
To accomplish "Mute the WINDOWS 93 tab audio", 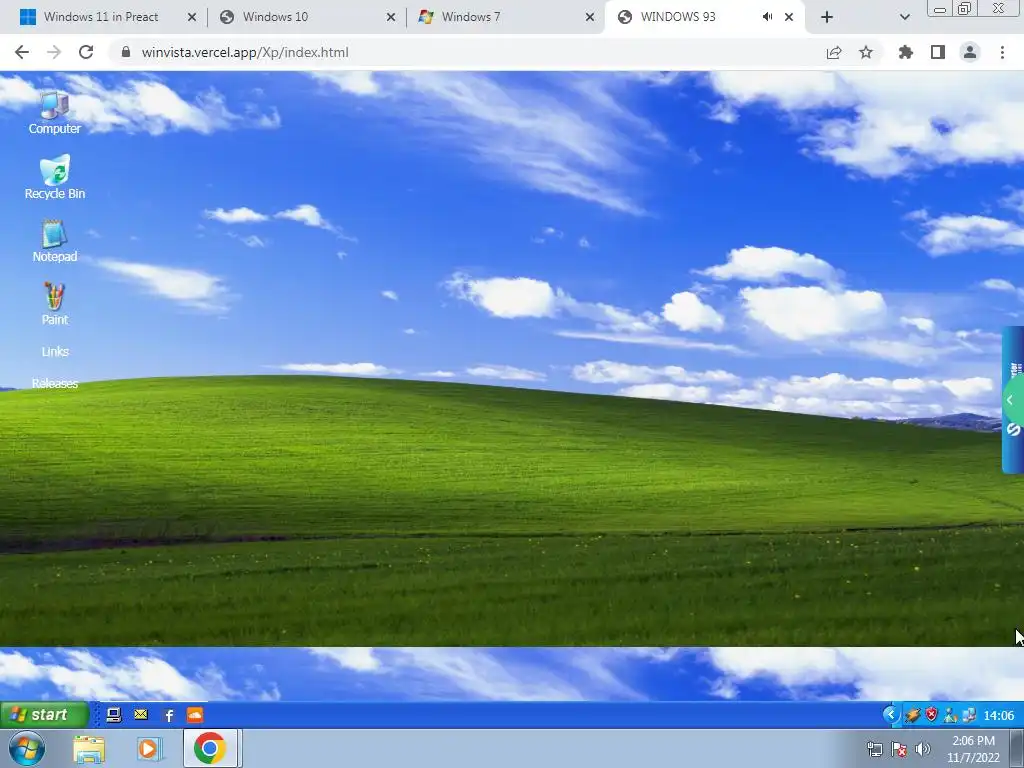I will click(767, 17).
